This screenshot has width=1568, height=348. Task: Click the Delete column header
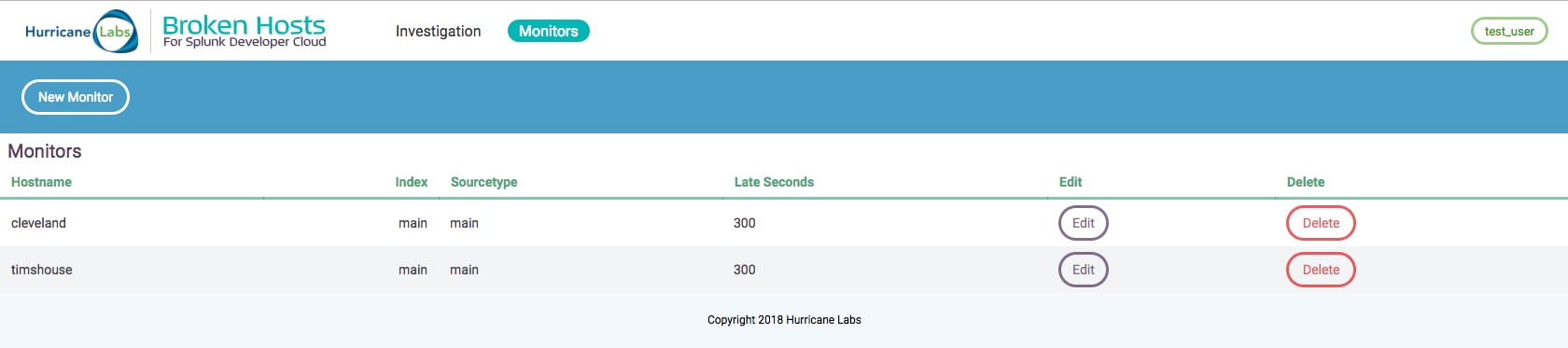pyautogui.click(x=1306, y=182)
